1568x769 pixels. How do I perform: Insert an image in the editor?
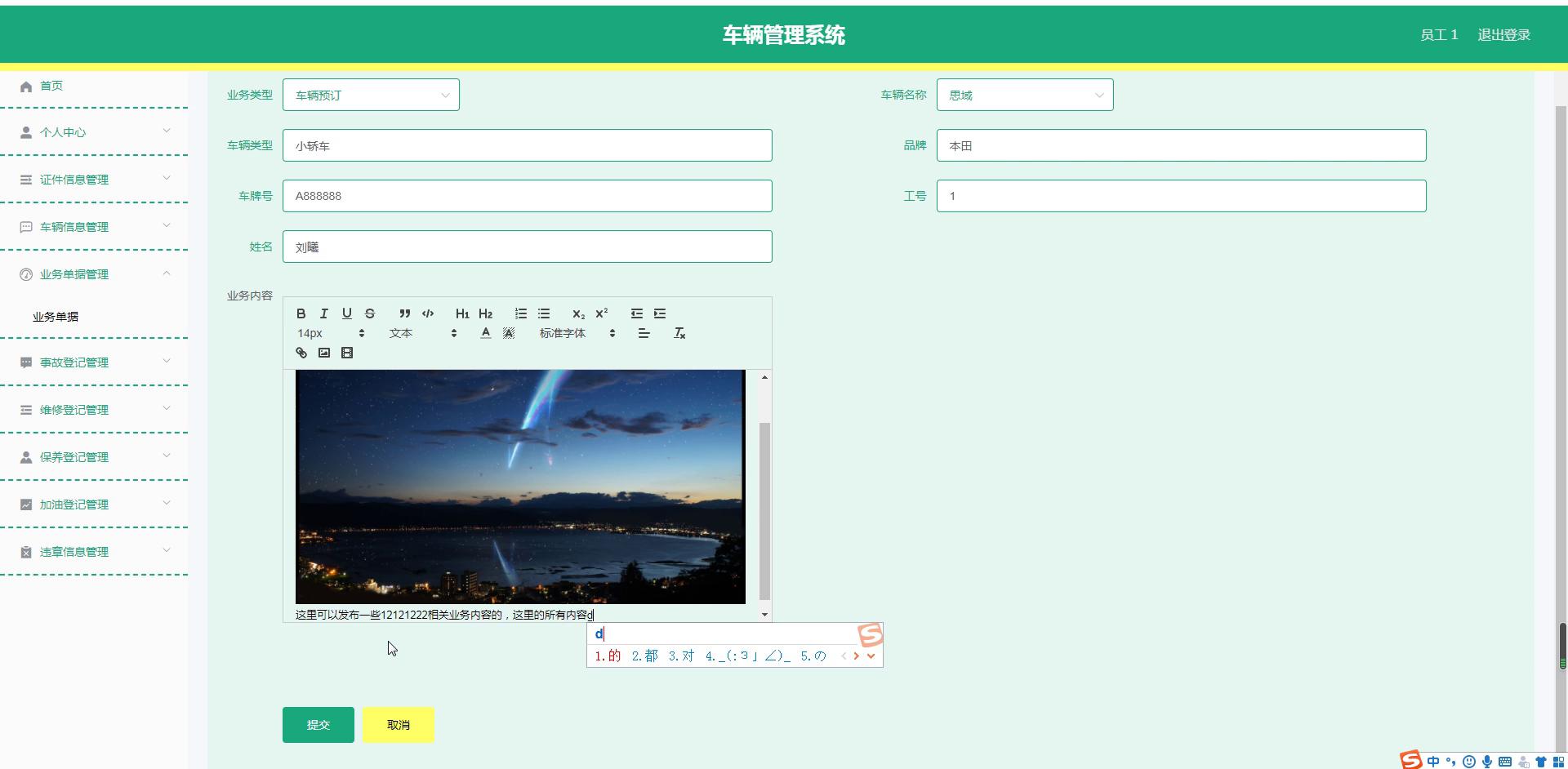pyautogui.click(x=324, y=353)
